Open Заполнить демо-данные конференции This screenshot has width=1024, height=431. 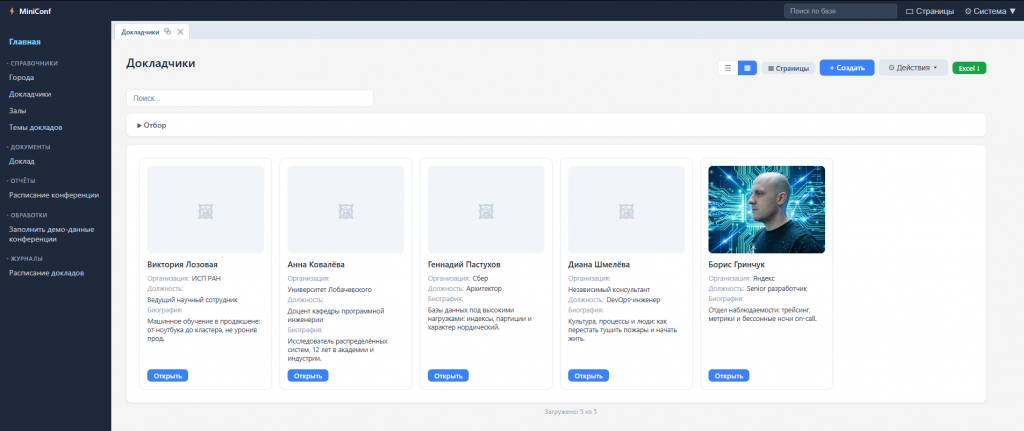click(x=52, y=234)
